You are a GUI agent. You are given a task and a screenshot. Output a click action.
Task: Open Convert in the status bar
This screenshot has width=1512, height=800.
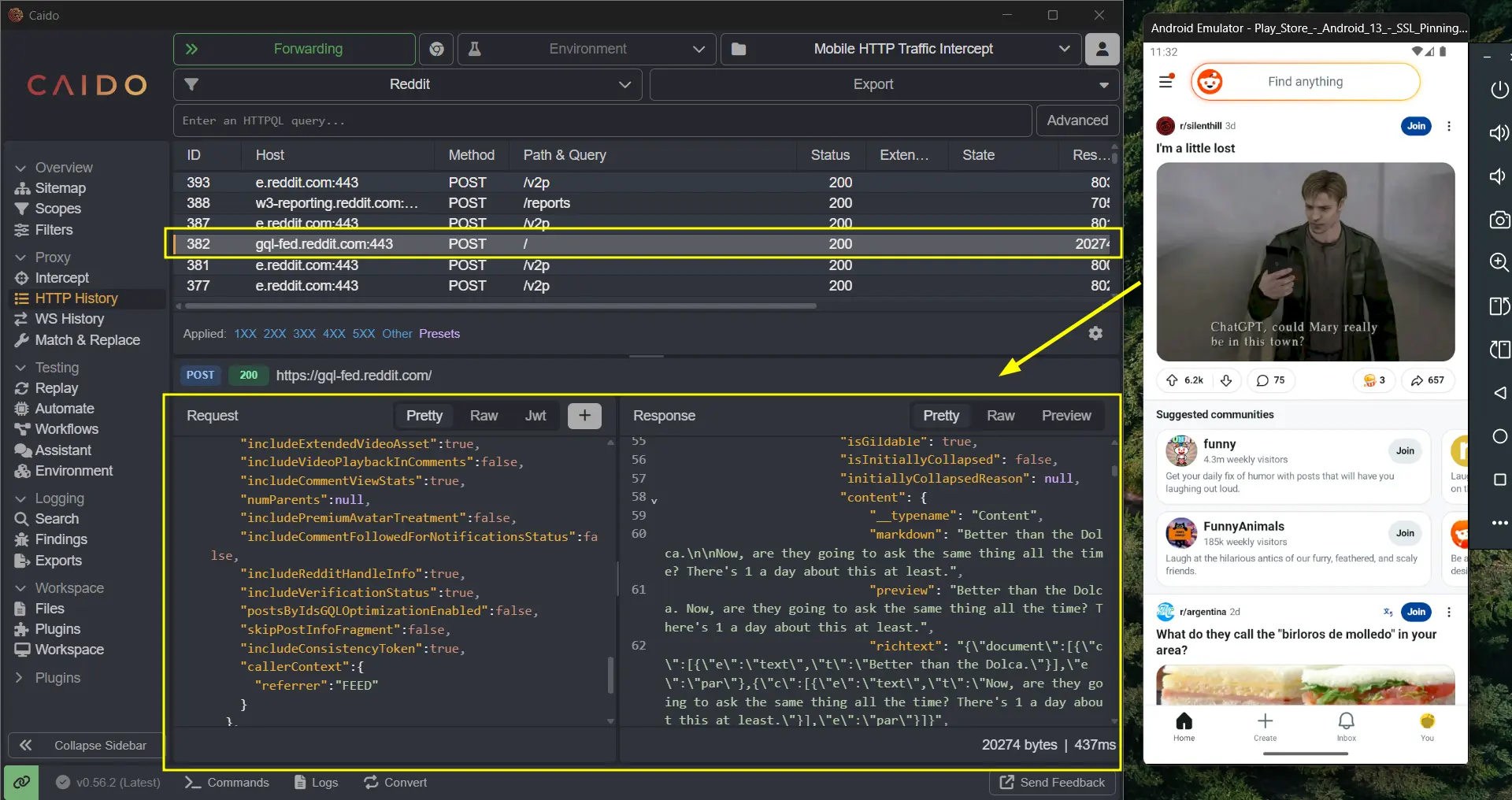click(395, 783)
